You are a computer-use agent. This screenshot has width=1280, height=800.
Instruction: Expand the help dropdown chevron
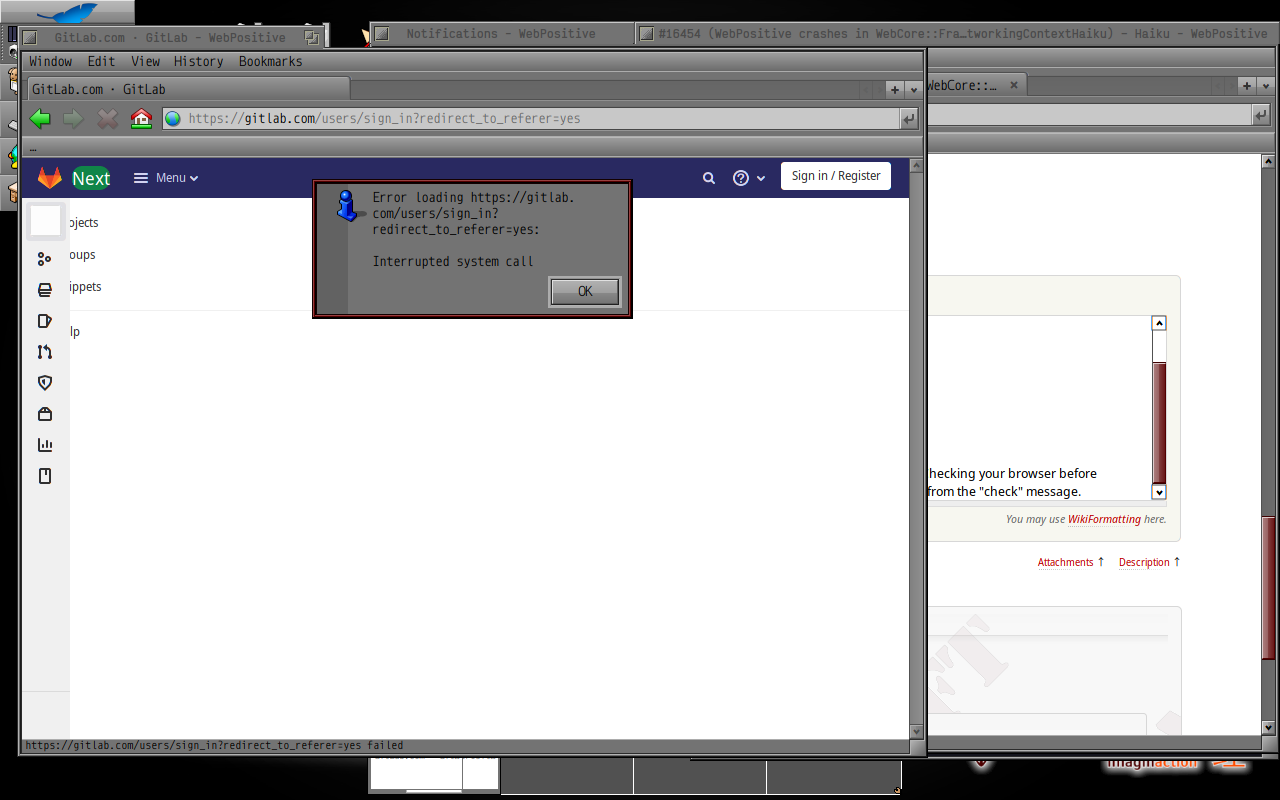point(761,178)
